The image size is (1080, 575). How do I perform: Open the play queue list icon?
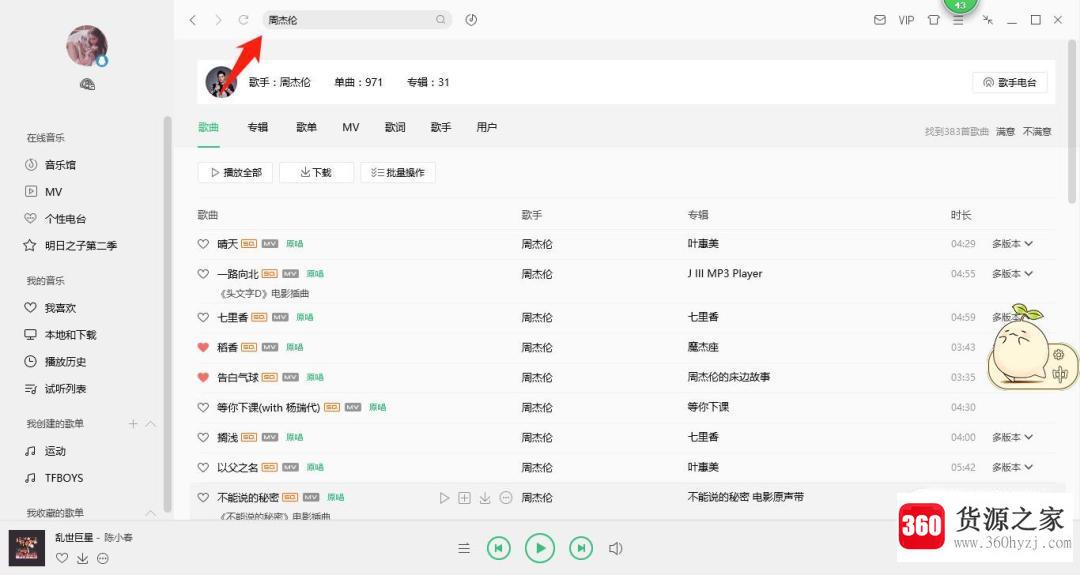(x=464, y=548)
